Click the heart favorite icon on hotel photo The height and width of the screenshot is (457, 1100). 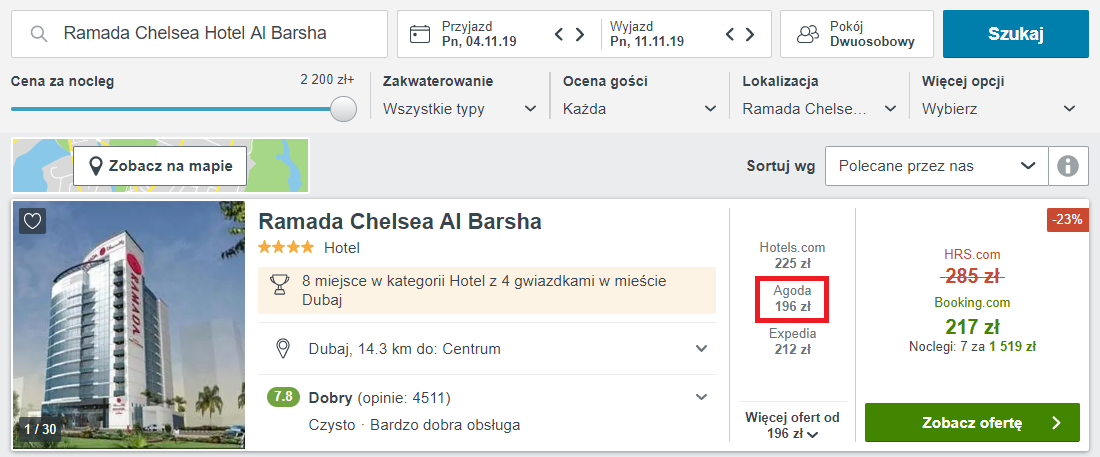[33, 220]
